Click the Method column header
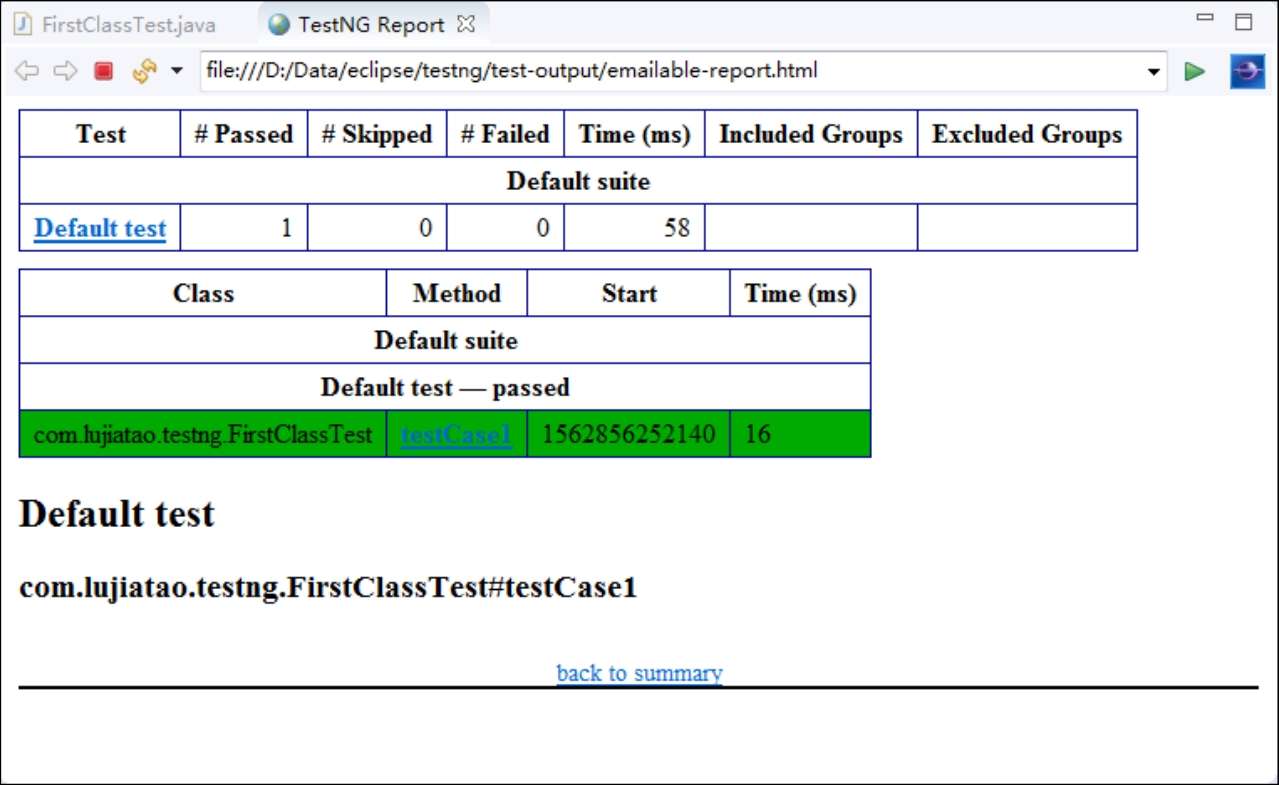This screenshot has width=1279, height=785. (x=457, y=293)
